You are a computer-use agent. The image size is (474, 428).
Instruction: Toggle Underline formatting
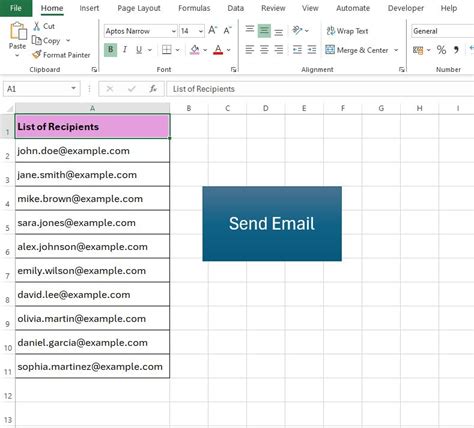pyautogui.click(x=139, y=50)
